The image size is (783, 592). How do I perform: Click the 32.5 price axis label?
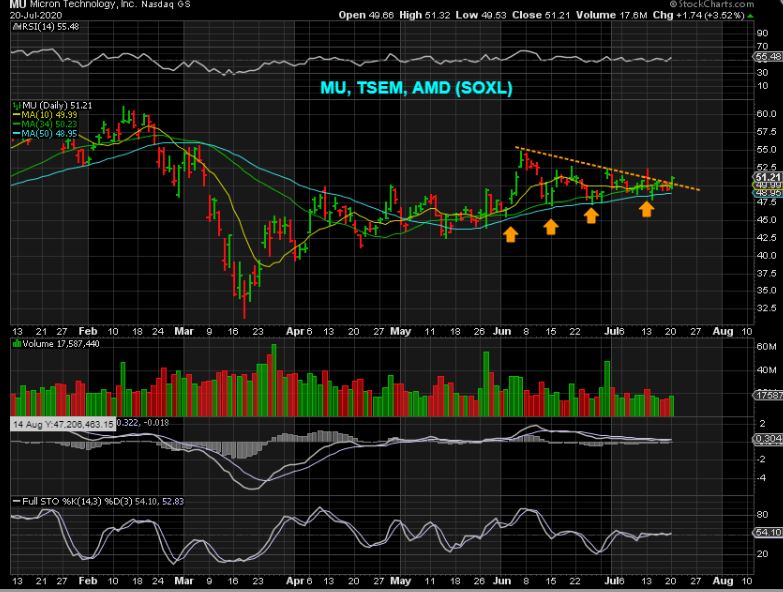tap(767, 308)
